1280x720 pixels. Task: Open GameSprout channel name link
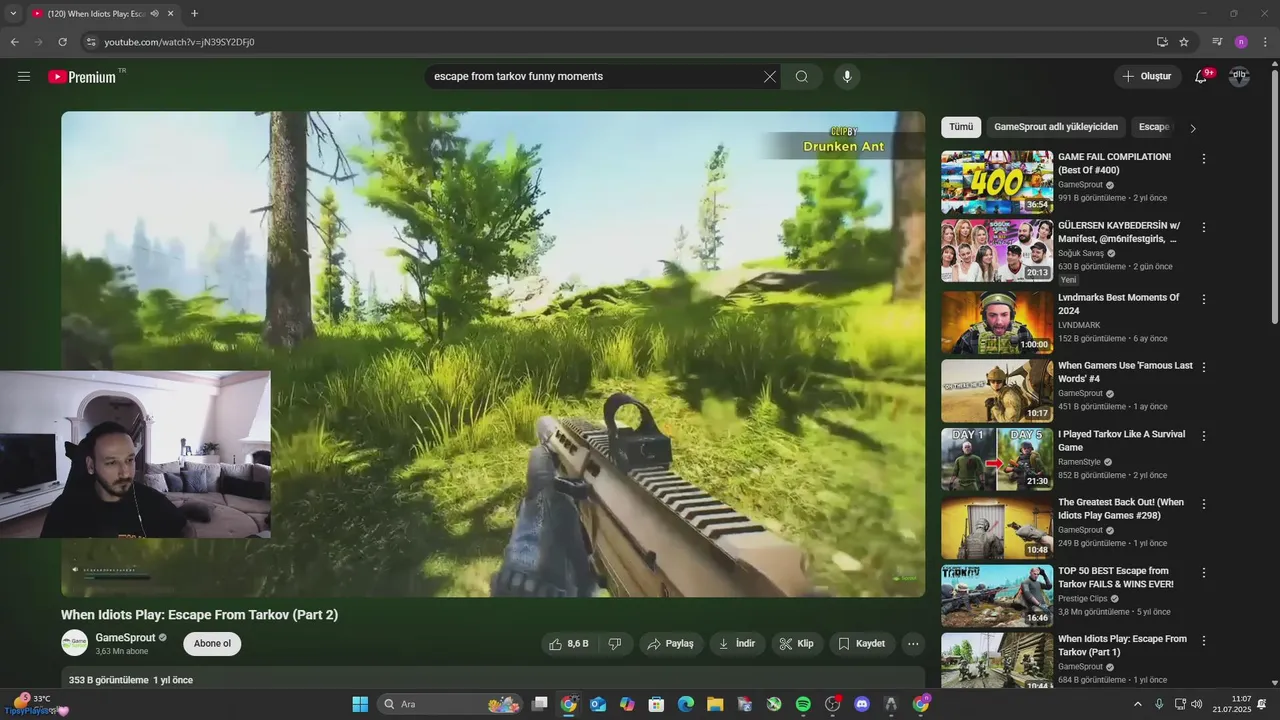coord(125,637)
